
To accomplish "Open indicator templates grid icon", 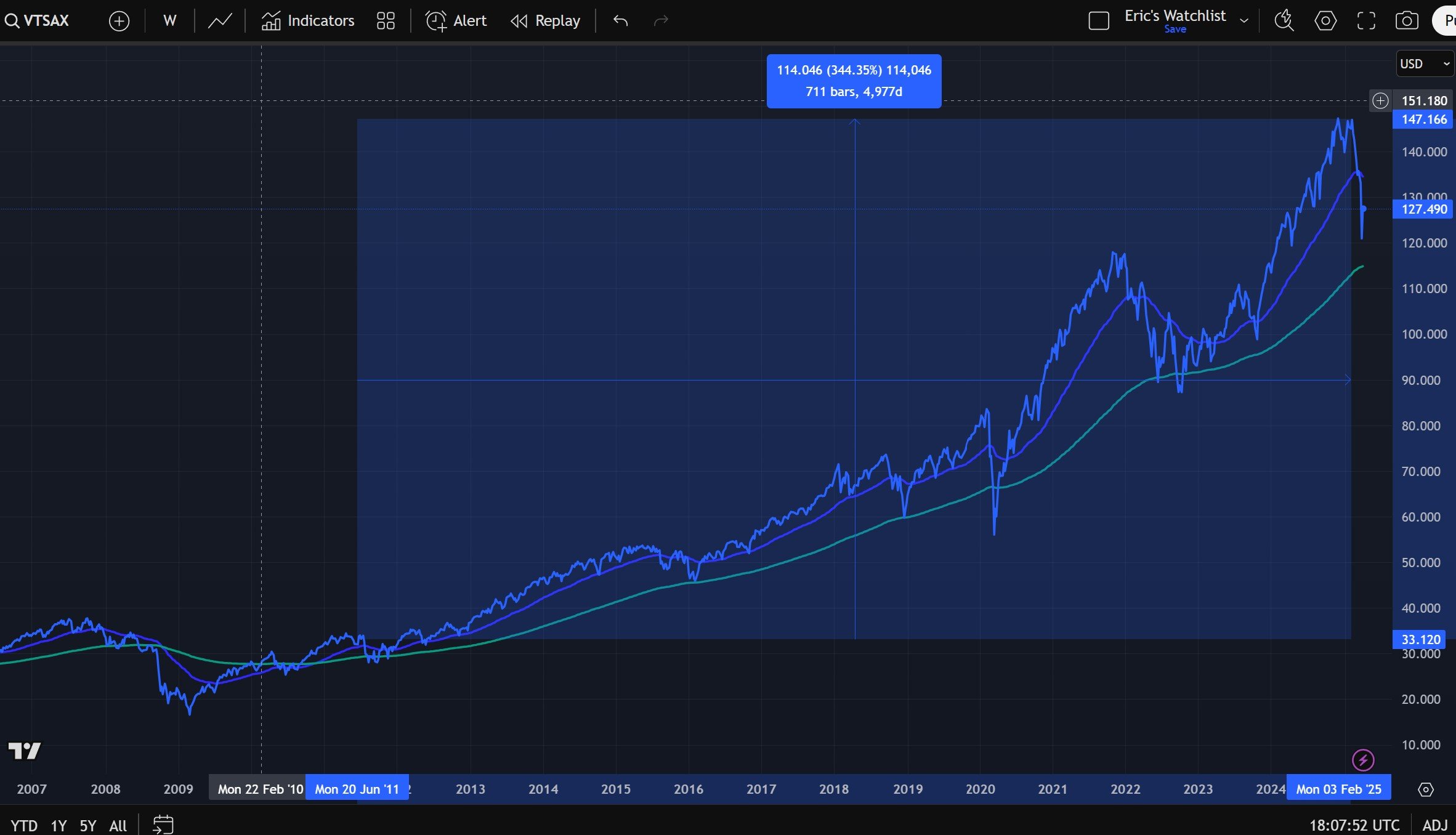I will click(x=386, y=21).
